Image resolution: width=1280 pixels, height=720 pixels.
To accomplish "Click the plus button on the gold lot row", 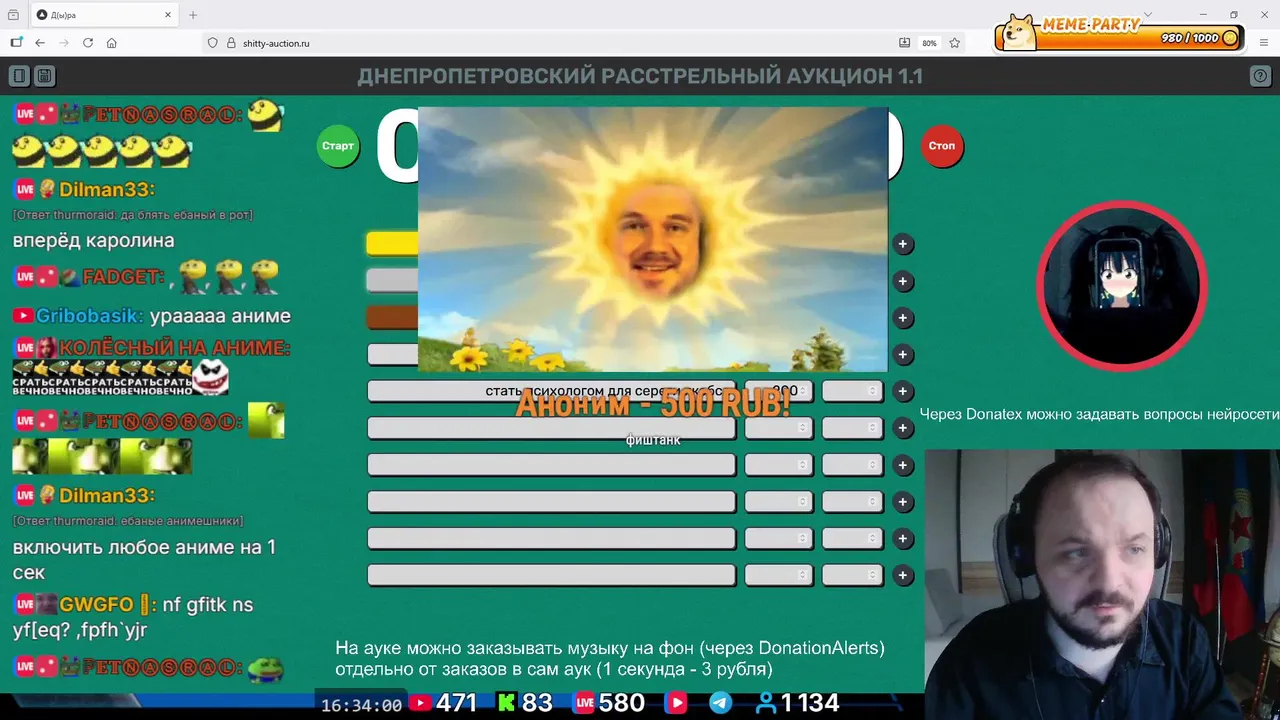I will 903,244.
